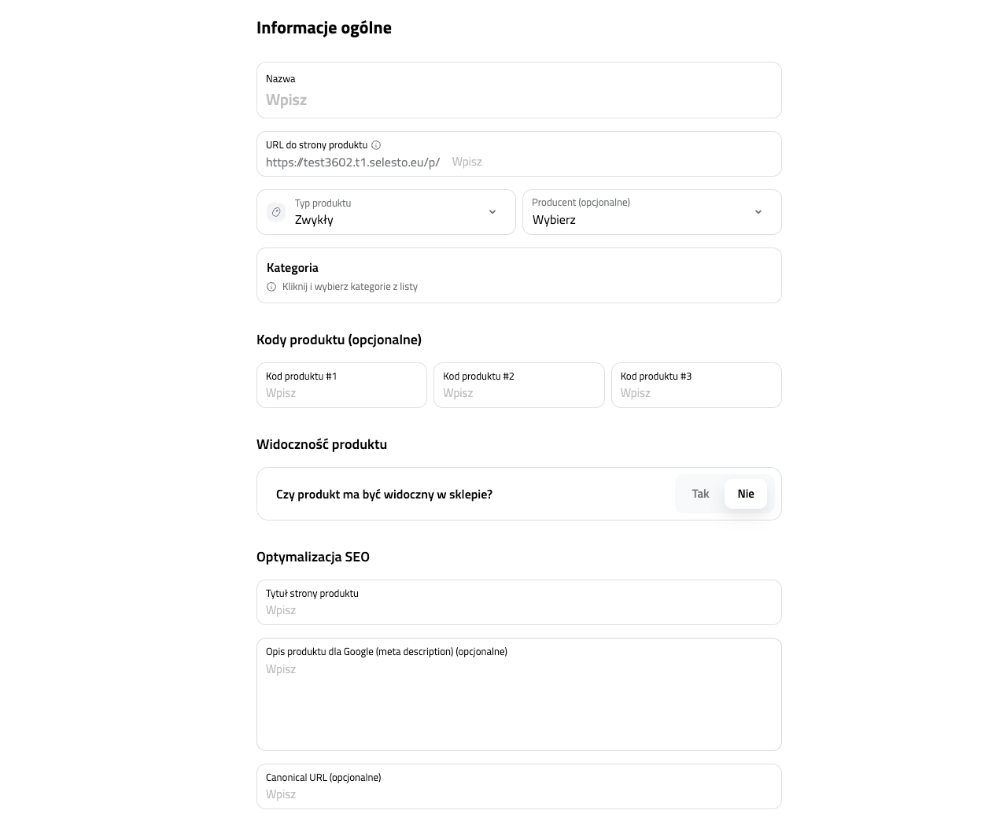Click the 'Zwykły' selected product type value
The image size is (1000, 837).
pyautogui.click(x=314, y=220)
